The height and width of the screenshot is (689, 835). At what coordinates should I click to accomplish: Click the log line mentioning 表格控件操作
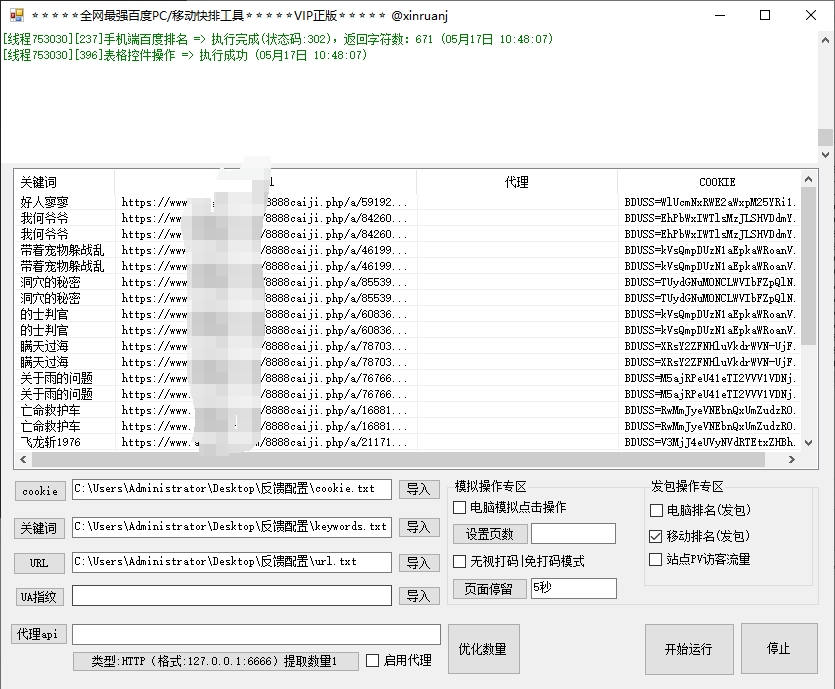(x=185, y=55)
